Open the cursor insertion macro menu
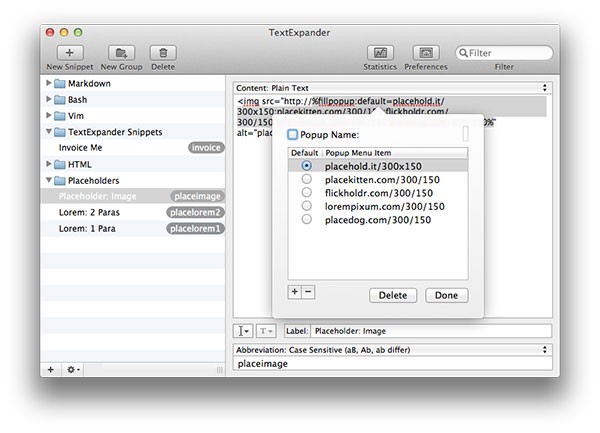 click(x=243, y=331)
